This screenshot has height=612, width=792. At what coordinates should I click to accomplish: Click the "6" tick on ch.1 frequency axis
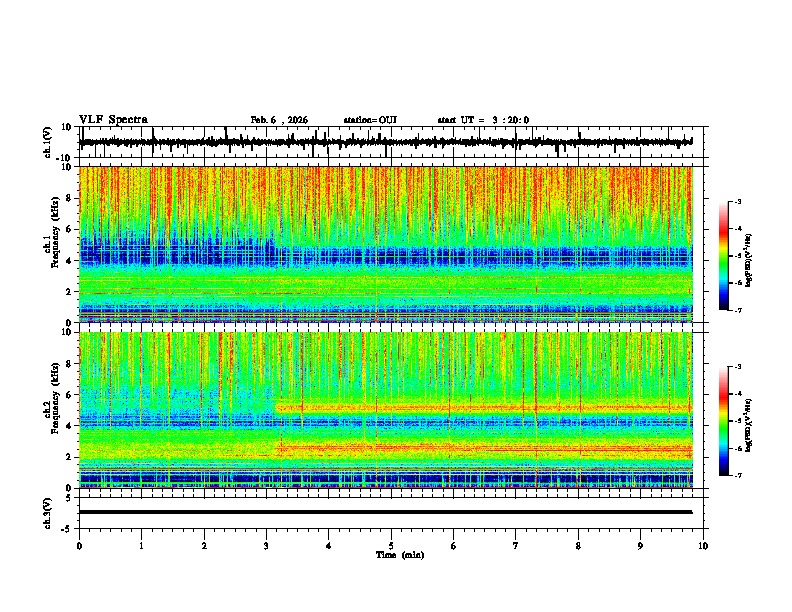(x=69, y=229)
